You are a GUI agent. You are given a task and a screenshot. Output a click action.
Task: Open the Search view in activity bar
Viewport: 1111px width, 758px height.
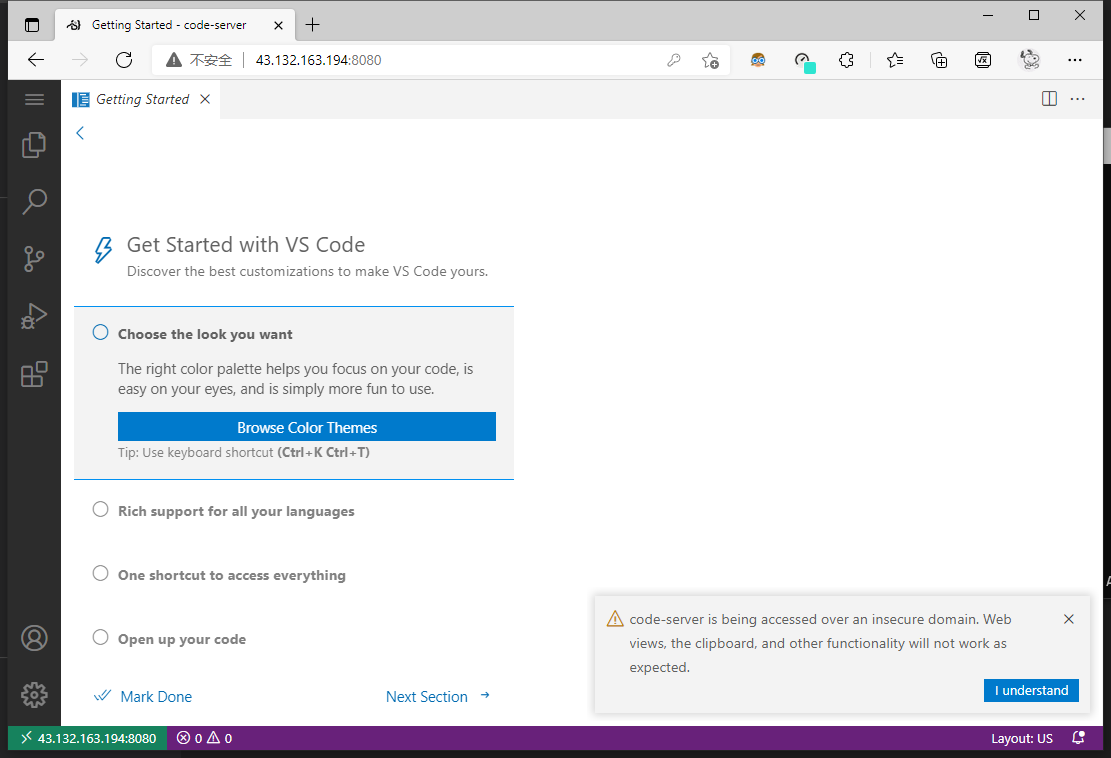pyautogui.click(x=34, y=202)
